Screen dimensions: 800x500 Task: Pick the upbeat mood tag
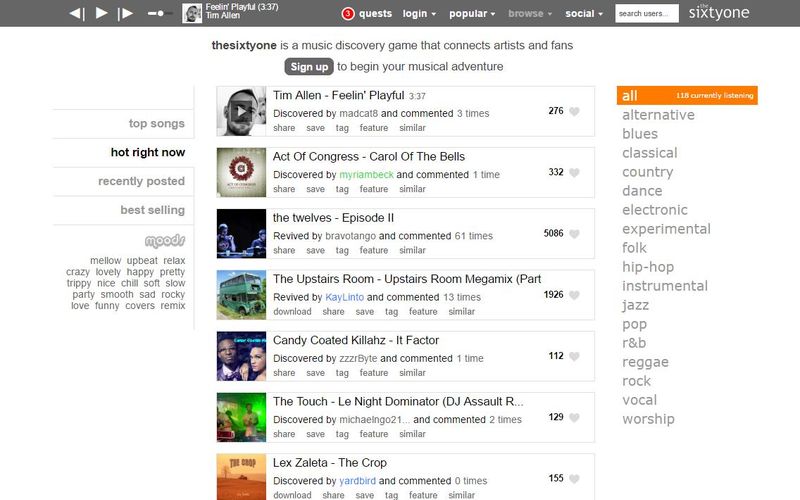(142, 261)
